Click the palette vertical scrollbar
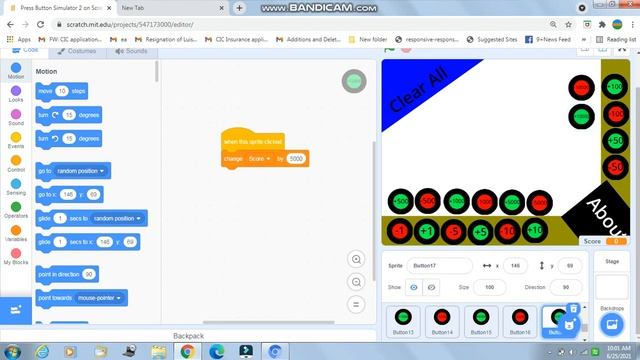The width and height of the screenshot is (640, 360). [156, 71]
